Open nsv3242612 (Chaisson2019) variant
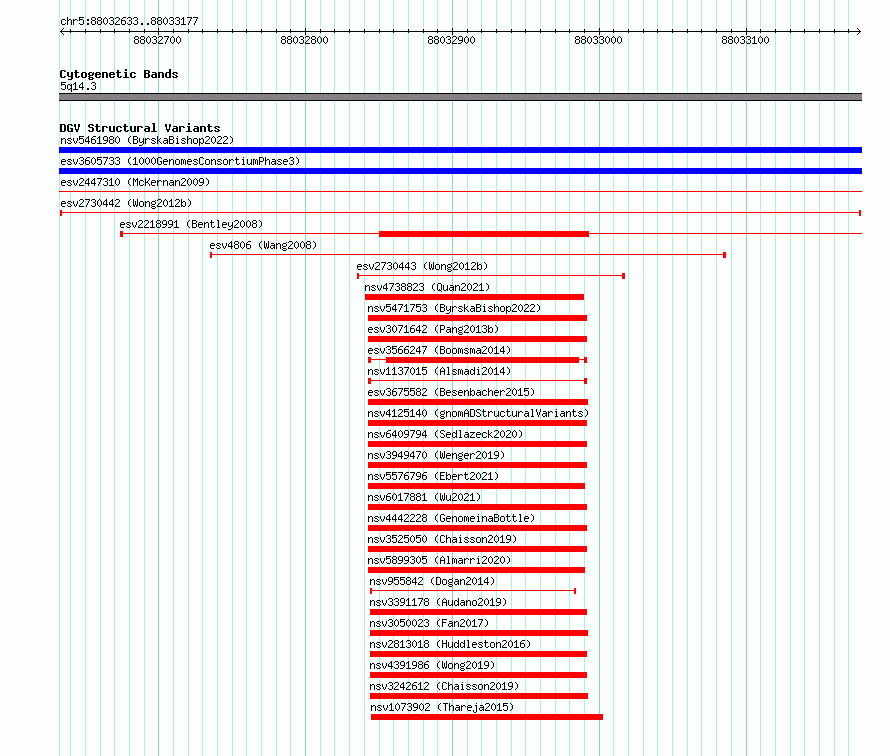The width and height of the screenshot is (890, 756). 444,686
